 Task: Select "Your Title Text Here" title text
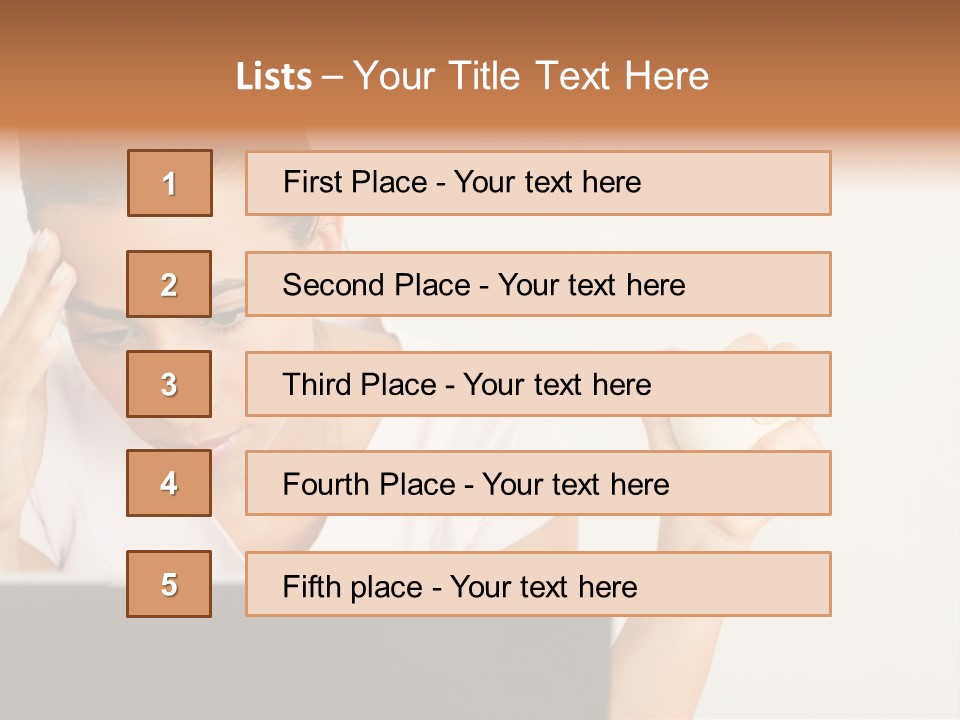[x=531, y=76]
